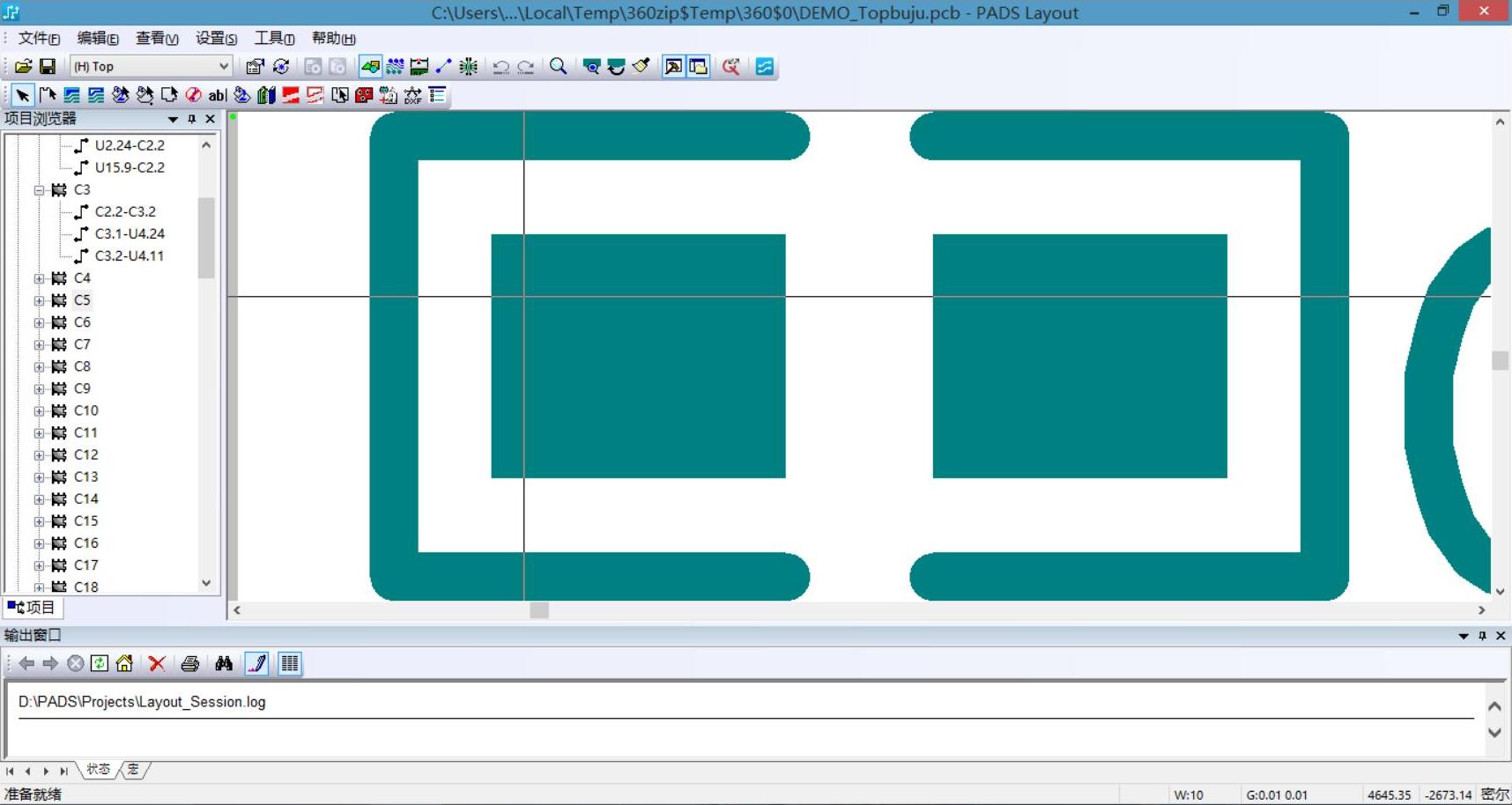Select the 'abl' text tool
Screen dimensions: 1512x805
pos(217,95)
